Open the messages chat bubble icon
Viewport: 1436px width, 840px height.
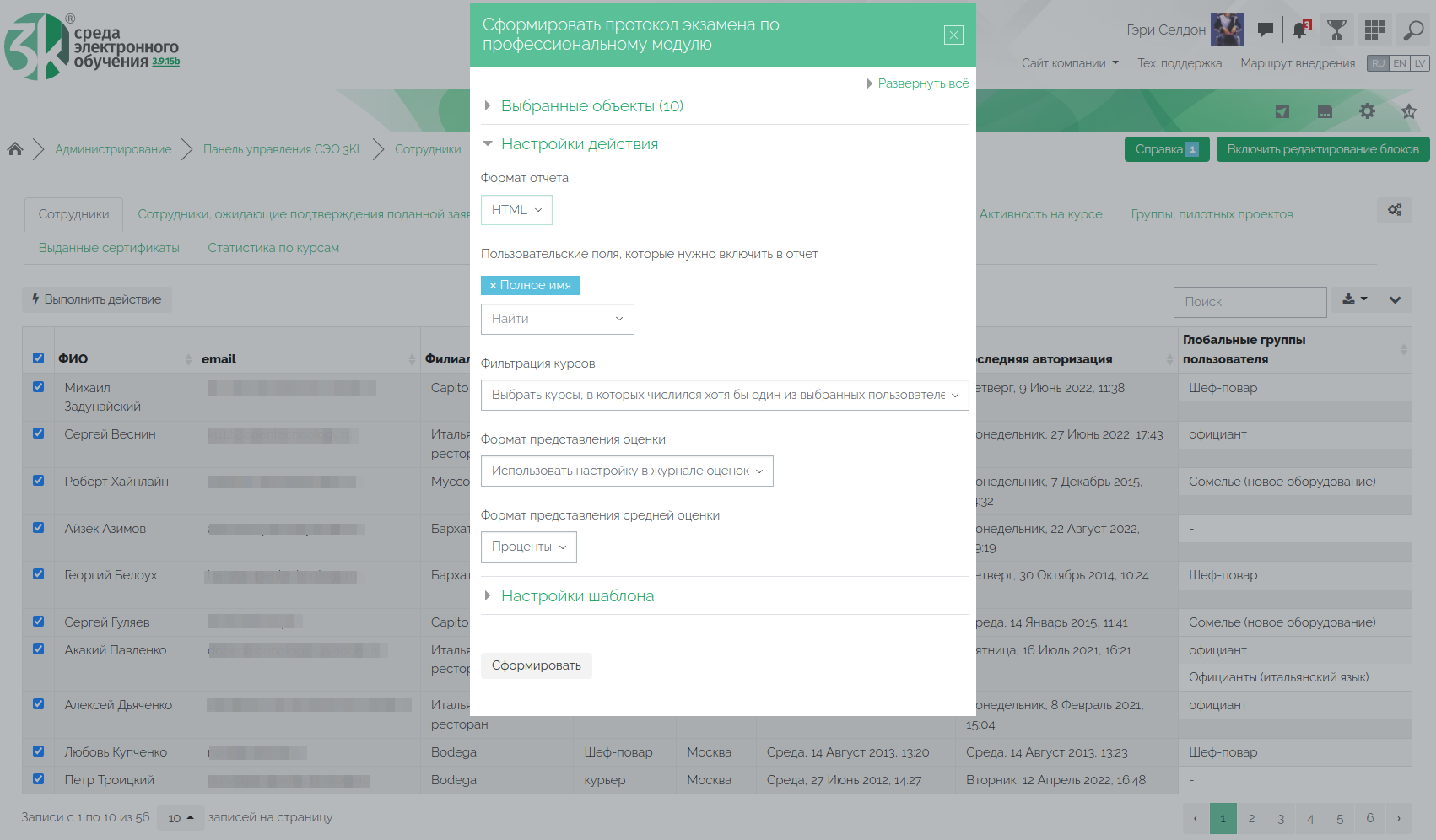tap(1265, 30)
